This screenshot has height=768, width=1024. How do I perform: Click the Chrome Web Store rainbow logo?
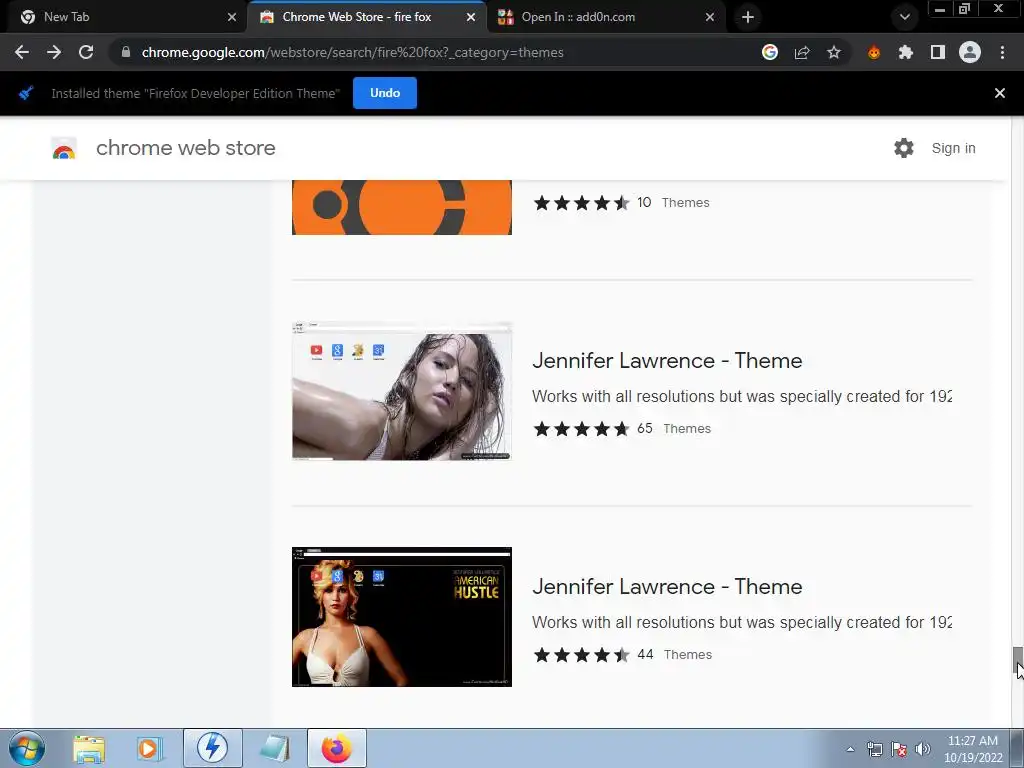64,149
